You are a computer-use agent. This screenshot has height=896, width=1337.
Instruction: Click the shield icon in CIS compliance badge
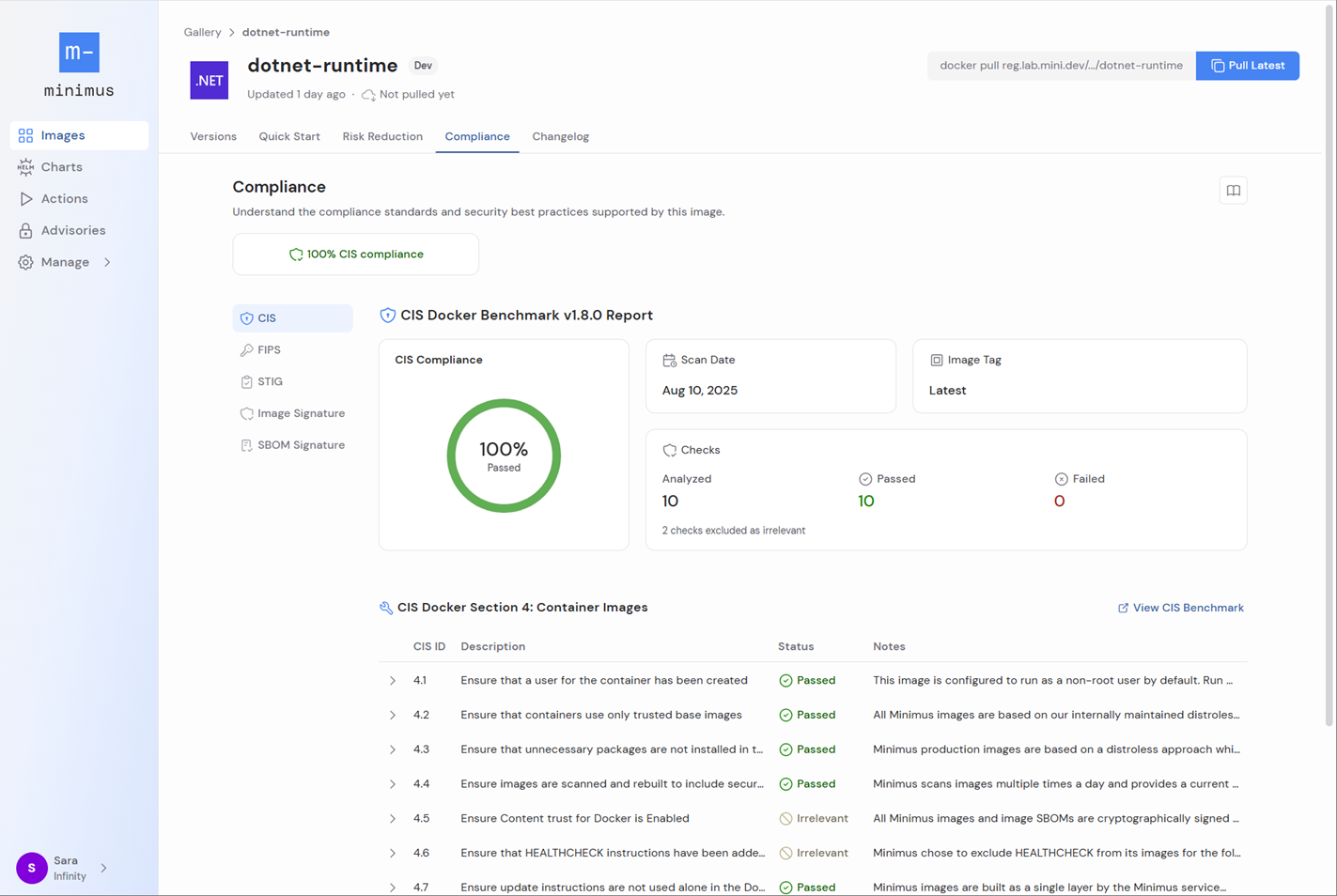296,255
